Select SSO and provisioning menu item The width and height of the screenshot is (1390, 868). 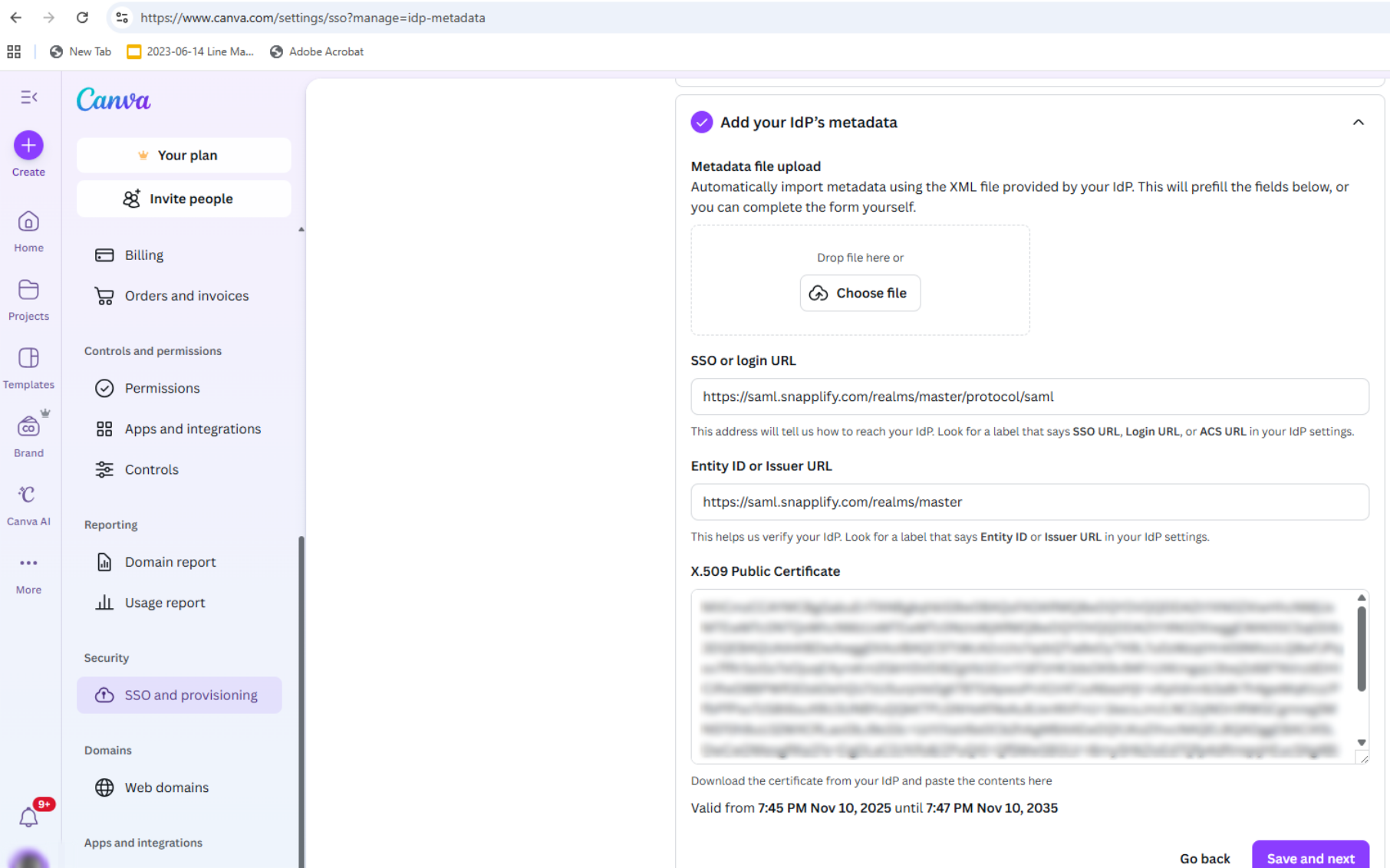pos(180,695)
